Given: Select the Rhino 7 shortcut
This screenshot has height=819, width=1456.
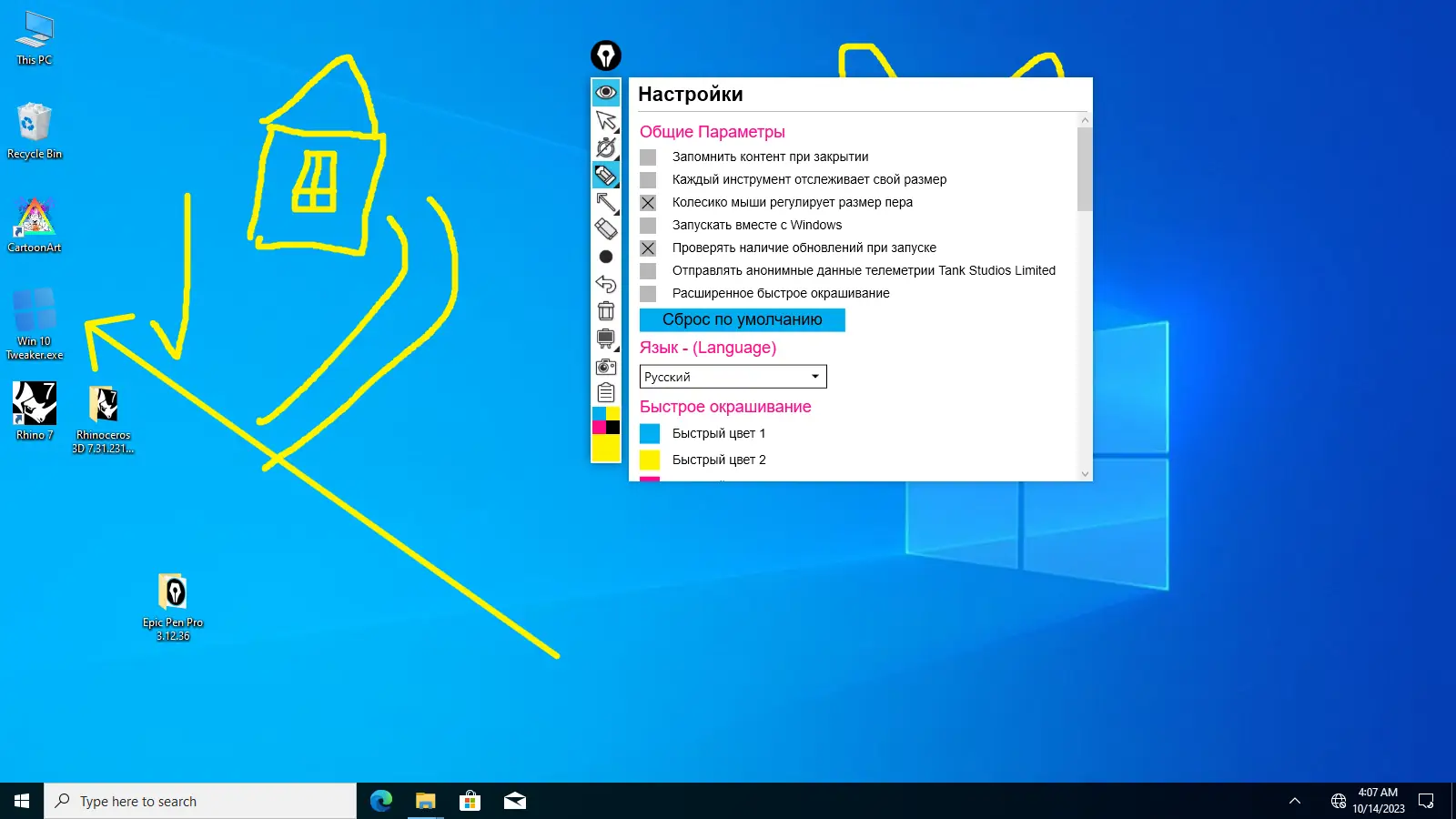Looking at the screenshot, I should tap(35, 411).
